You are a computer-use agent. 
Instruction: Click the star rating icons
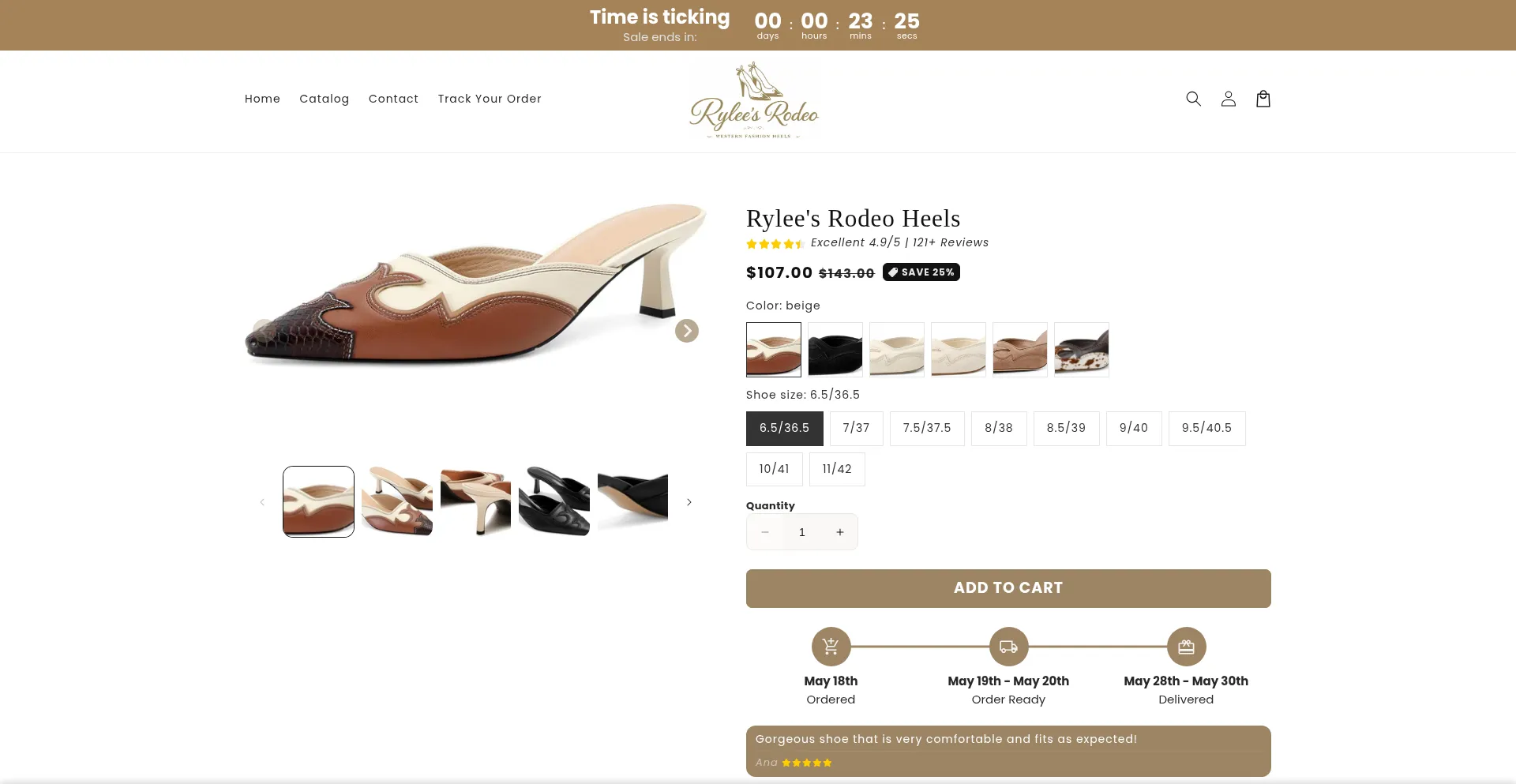click(775, 244)
